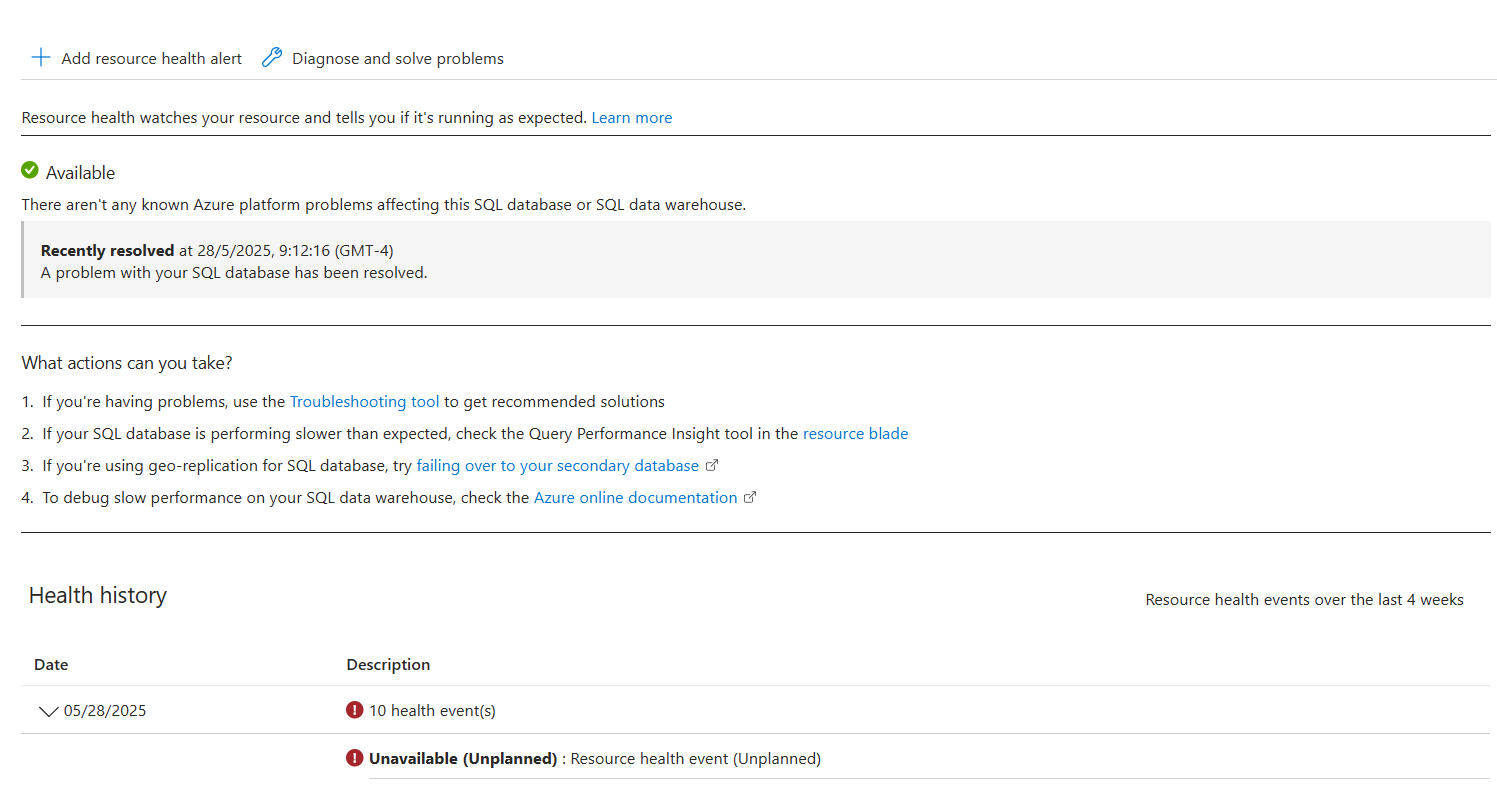Click the red error icon beside Unavailable (Unplanned)
This screenshot has height=792, width=1497.
pos(354,758)
